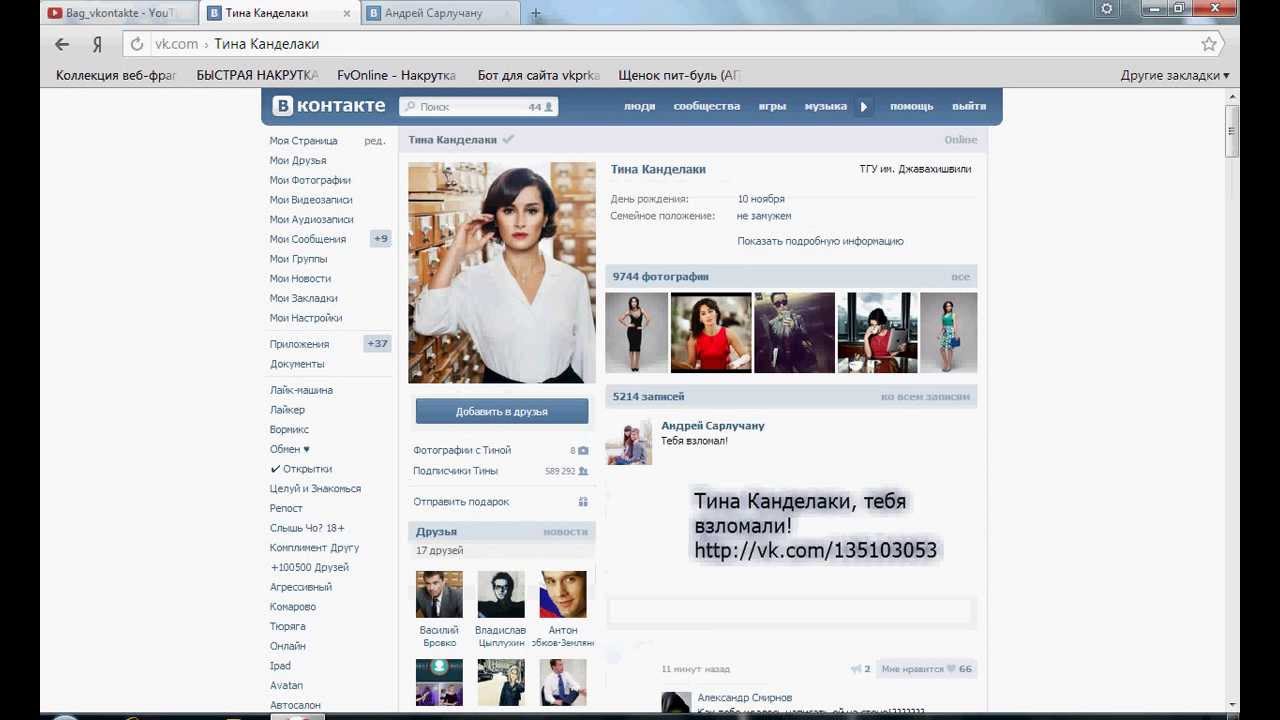Viewport: 1280px width, 720px height.
Task: Click the subscribers icon beside 589 292
Action: coord(583,471)
